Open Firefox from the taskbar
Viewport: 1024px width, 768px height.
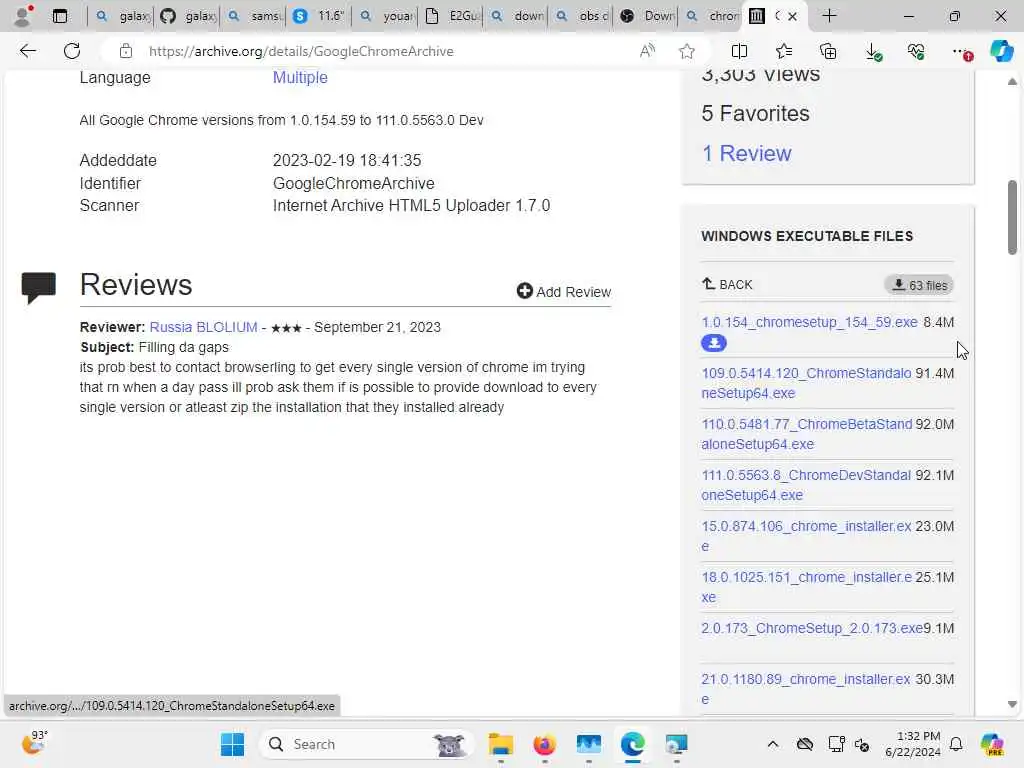click(545, 744)
